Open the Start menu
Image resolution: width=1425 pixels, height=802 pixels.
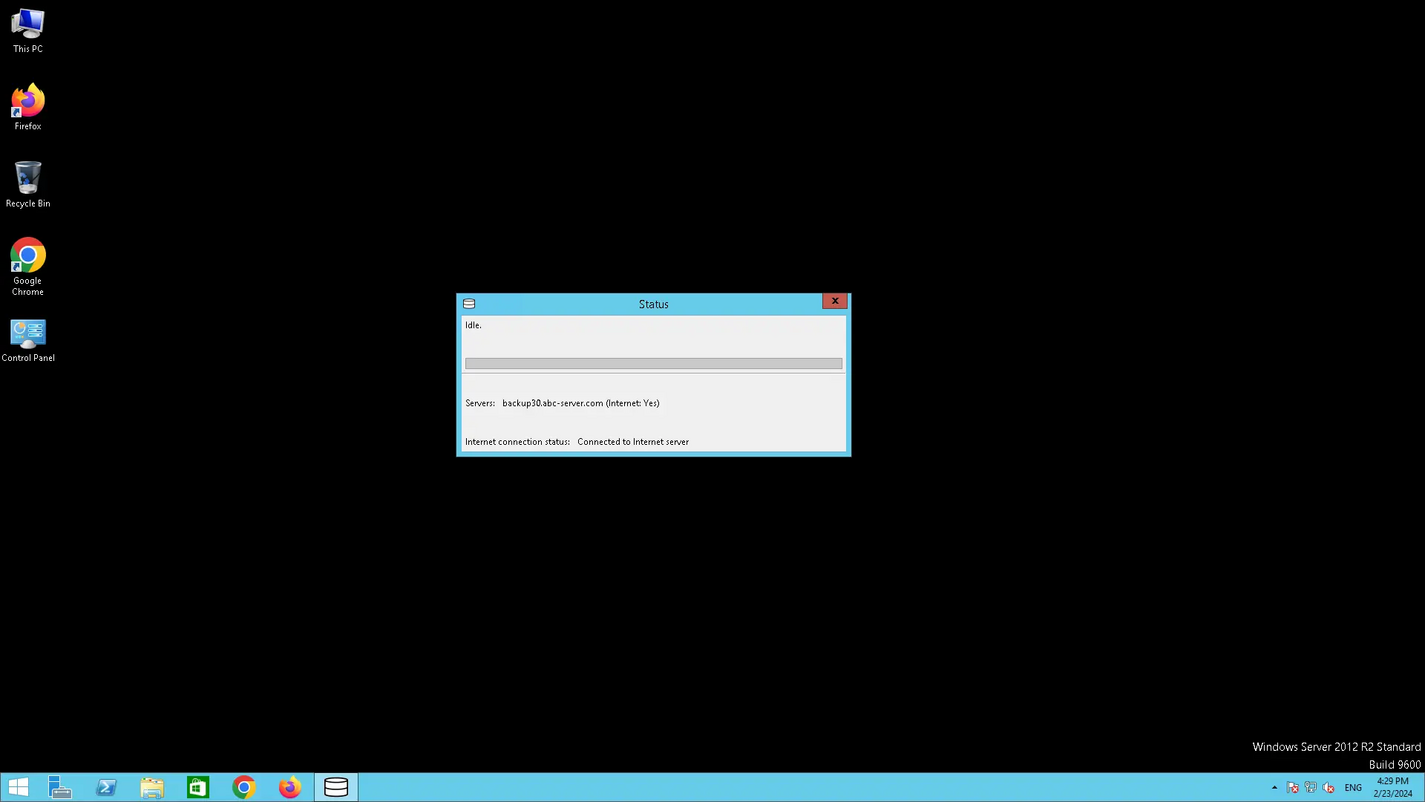17,787
